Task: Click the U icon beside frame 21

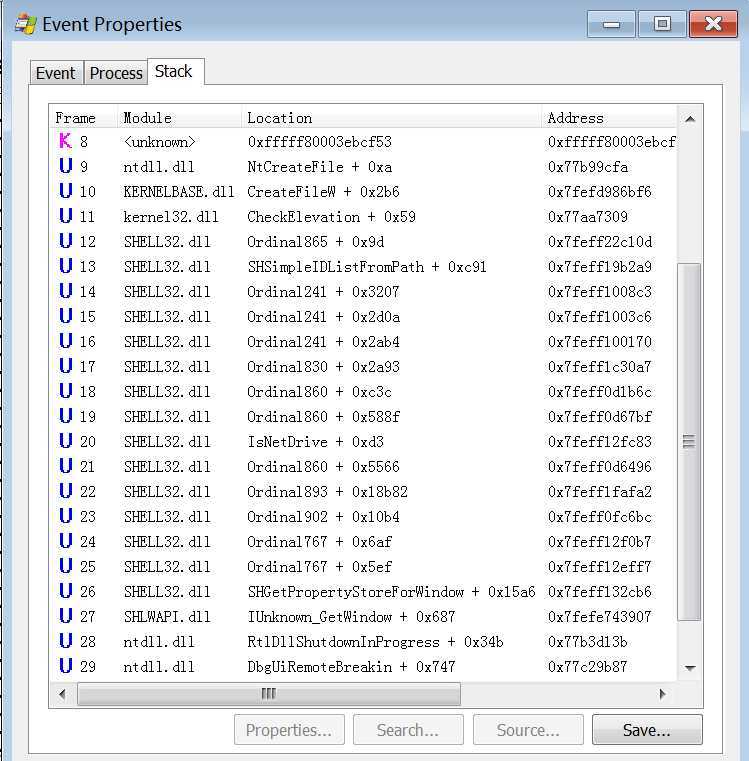Action: [x=66, y=466]
